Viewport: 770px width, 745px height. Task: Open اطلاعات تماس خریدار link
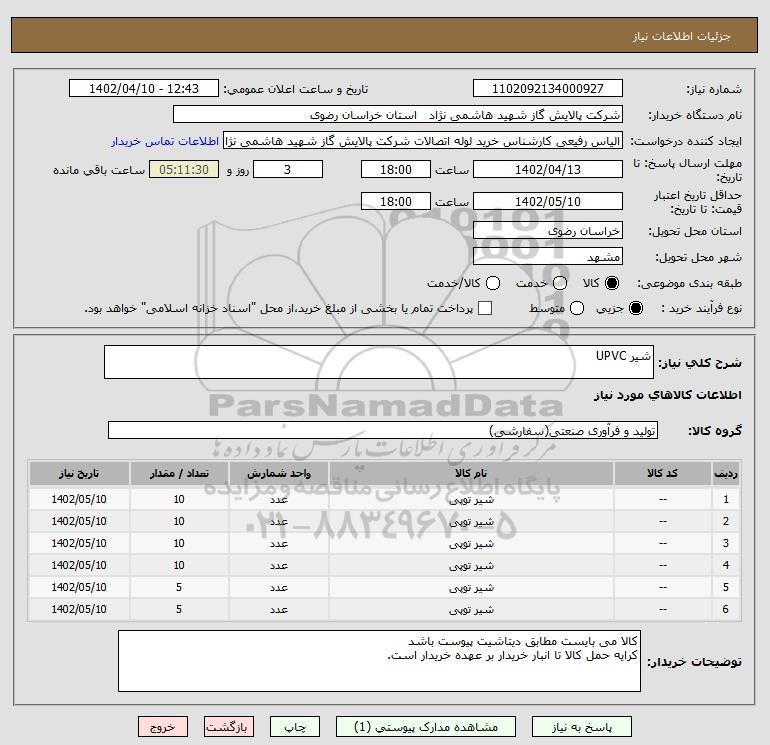tap(165, 141)
